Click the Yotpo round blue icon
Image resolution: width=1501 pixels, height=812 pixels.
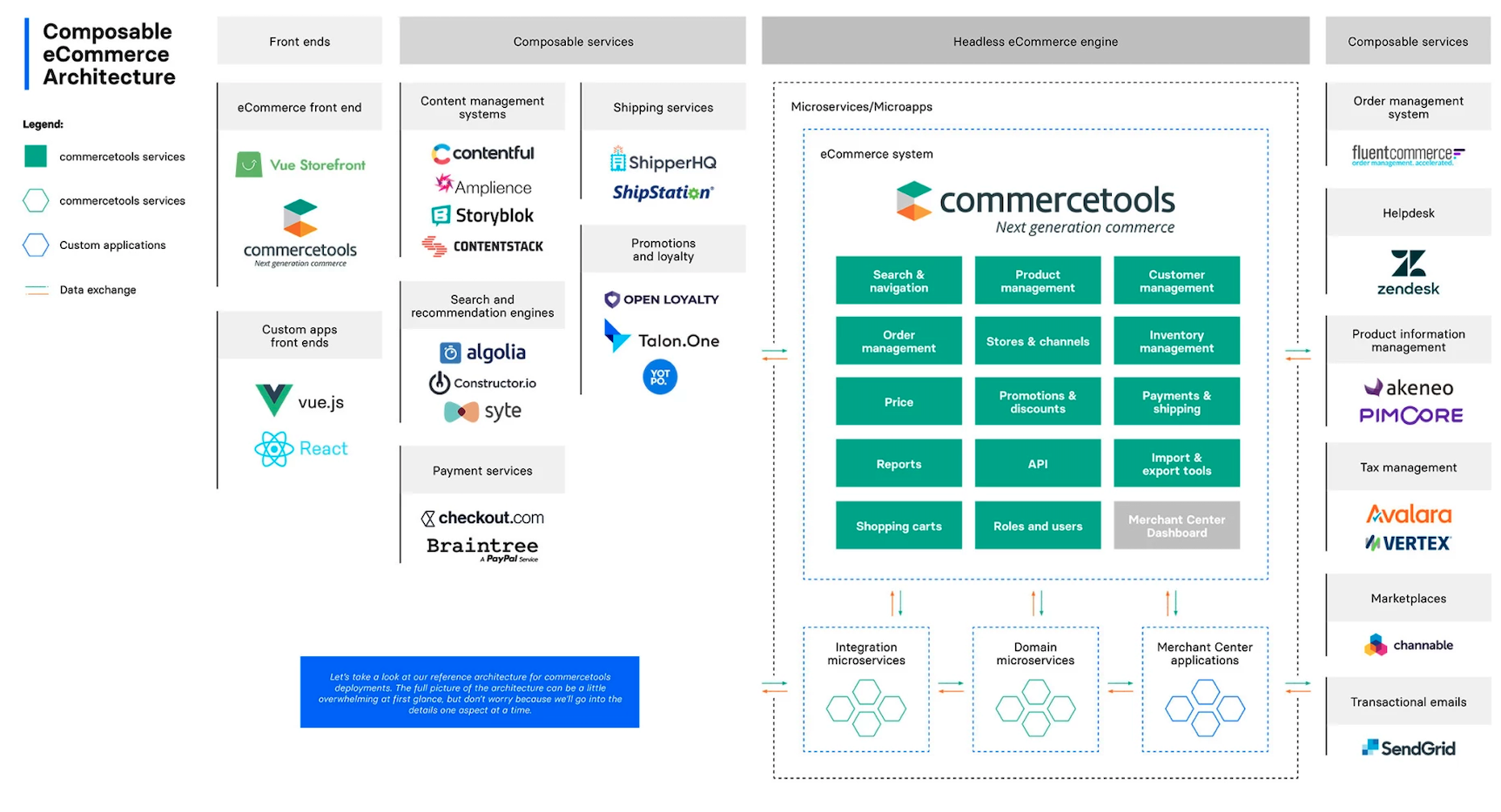(660, 378)
